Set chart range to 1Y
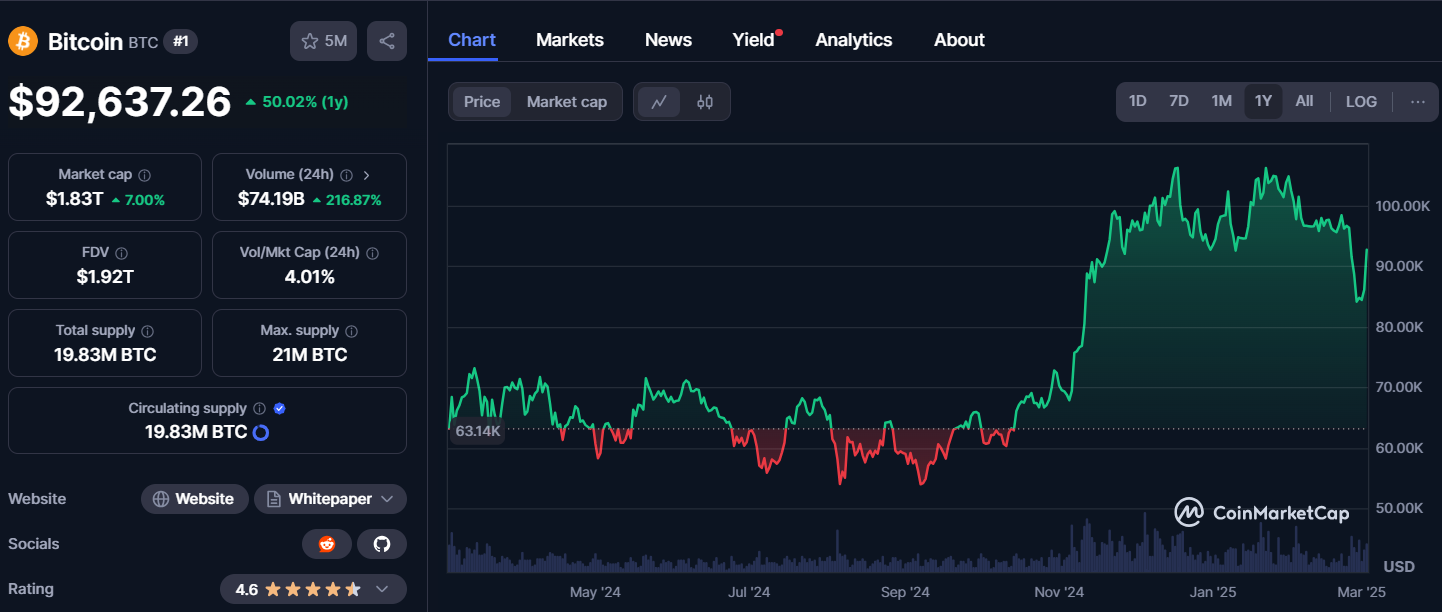This screenshot has width=1442, height=612. coord(1264,102)
